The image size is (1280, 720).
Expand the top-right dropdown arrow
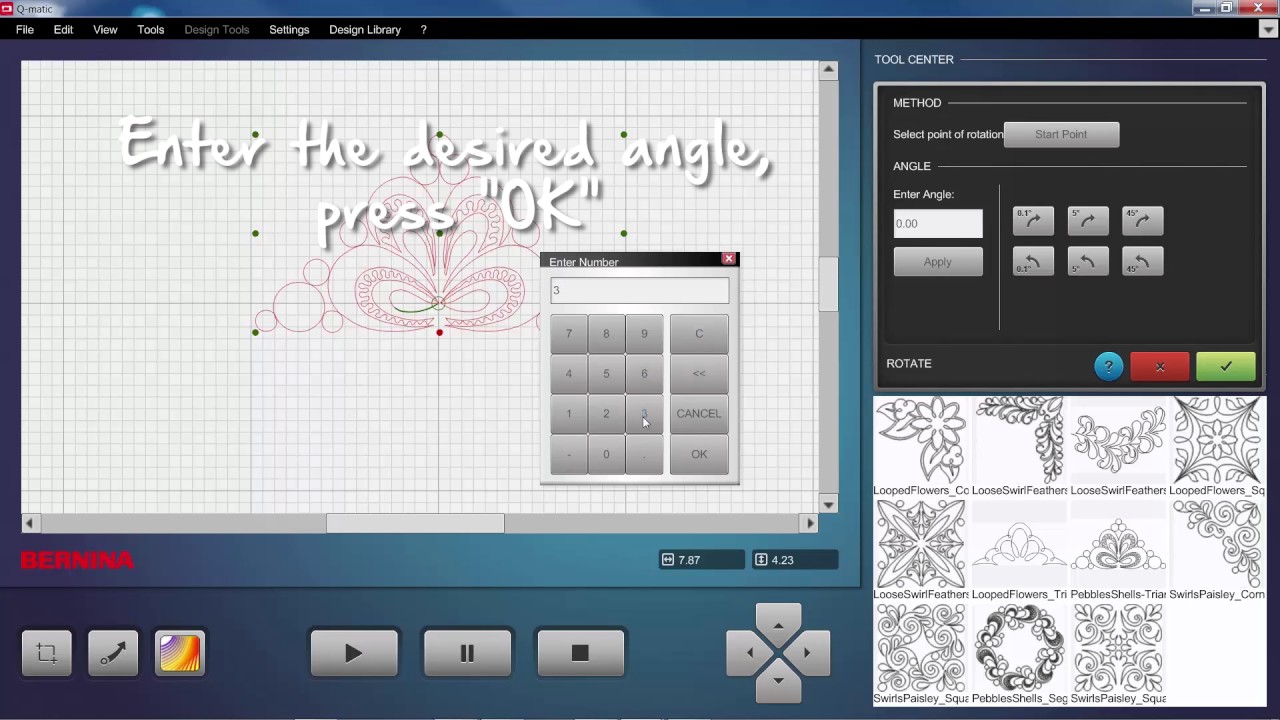click(x=1268, y=30)
